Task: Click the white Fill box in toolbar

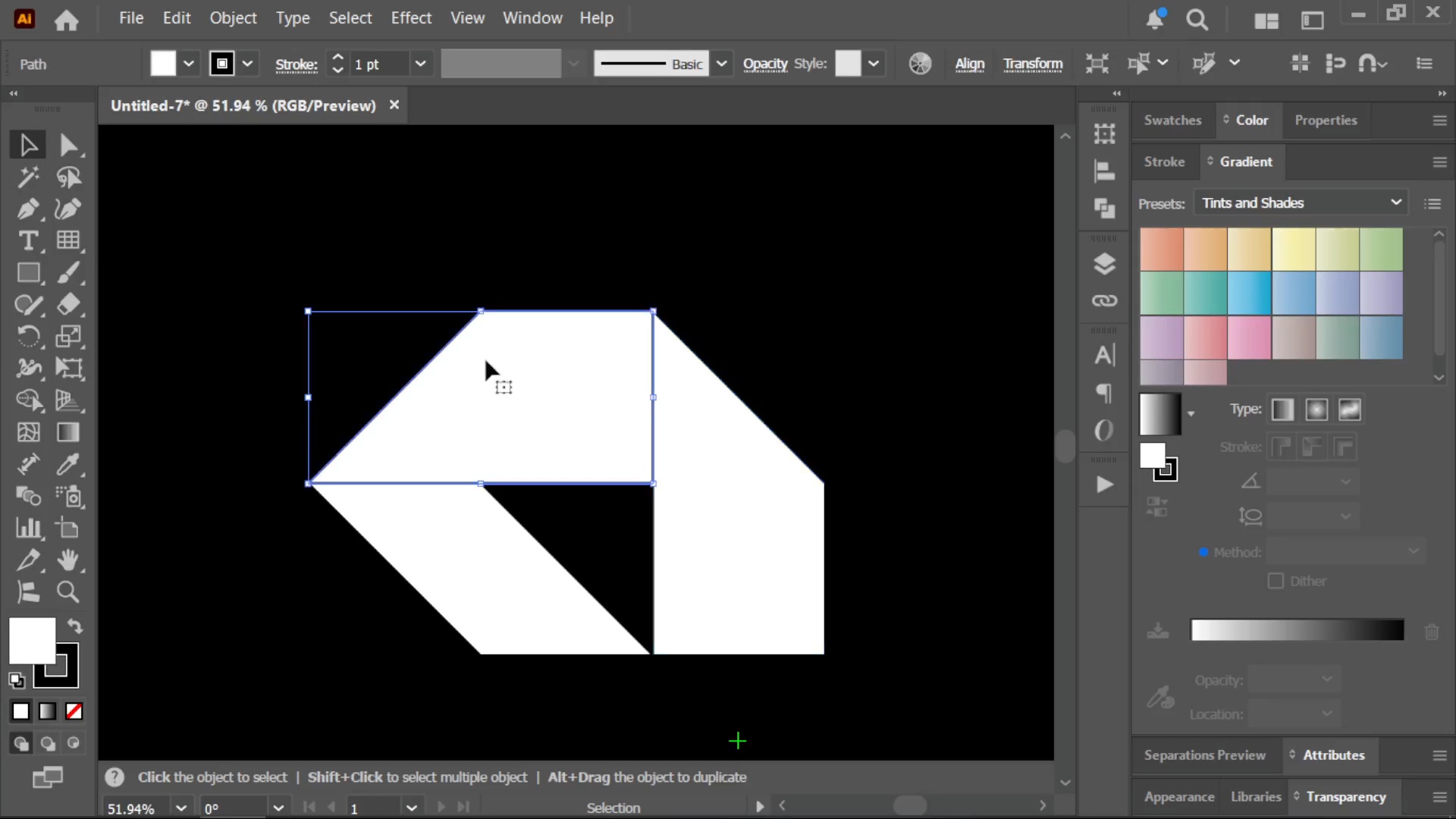Action: click(32, 640)
